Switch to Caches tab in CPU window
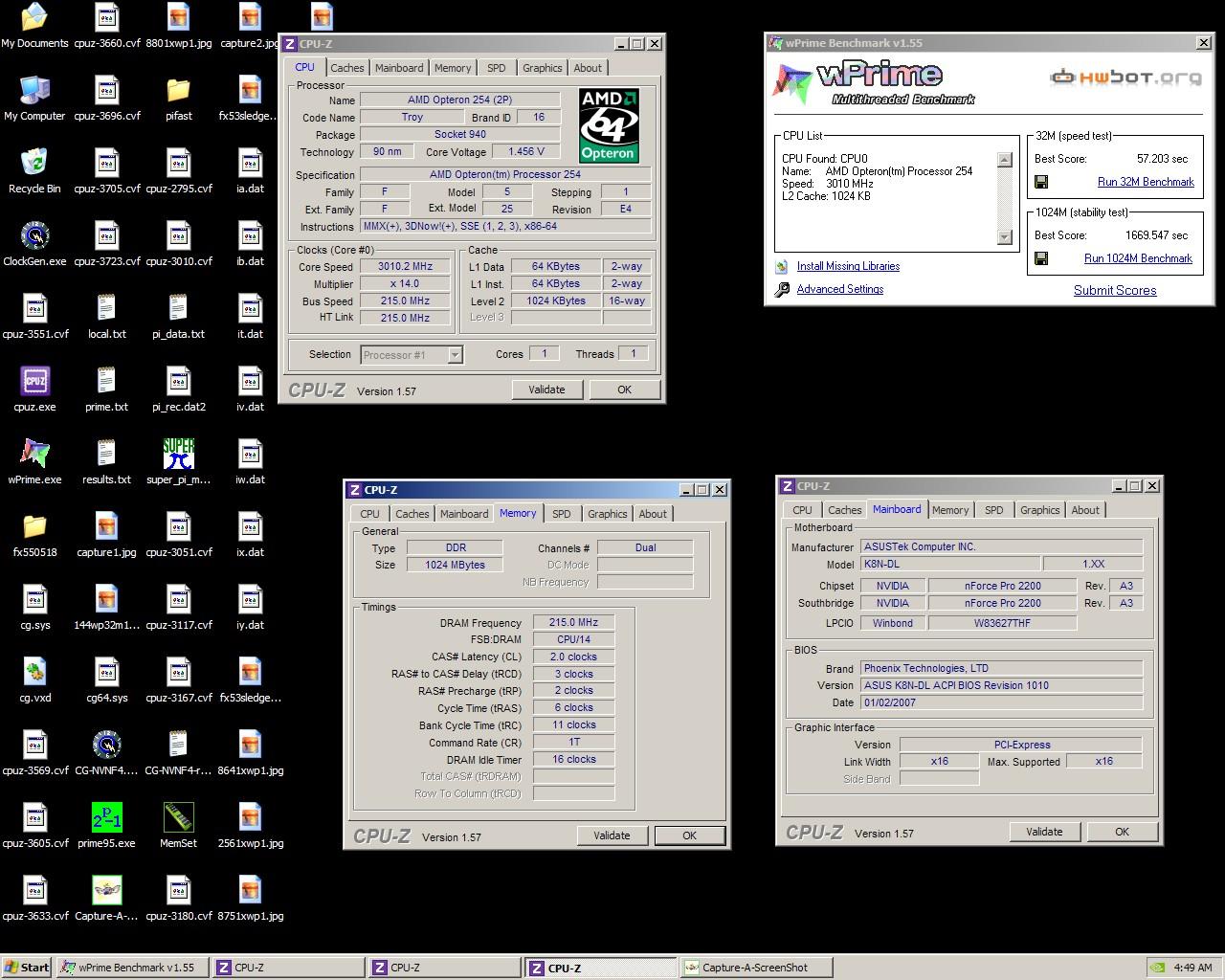The image size is (1225, 980). 347,68
